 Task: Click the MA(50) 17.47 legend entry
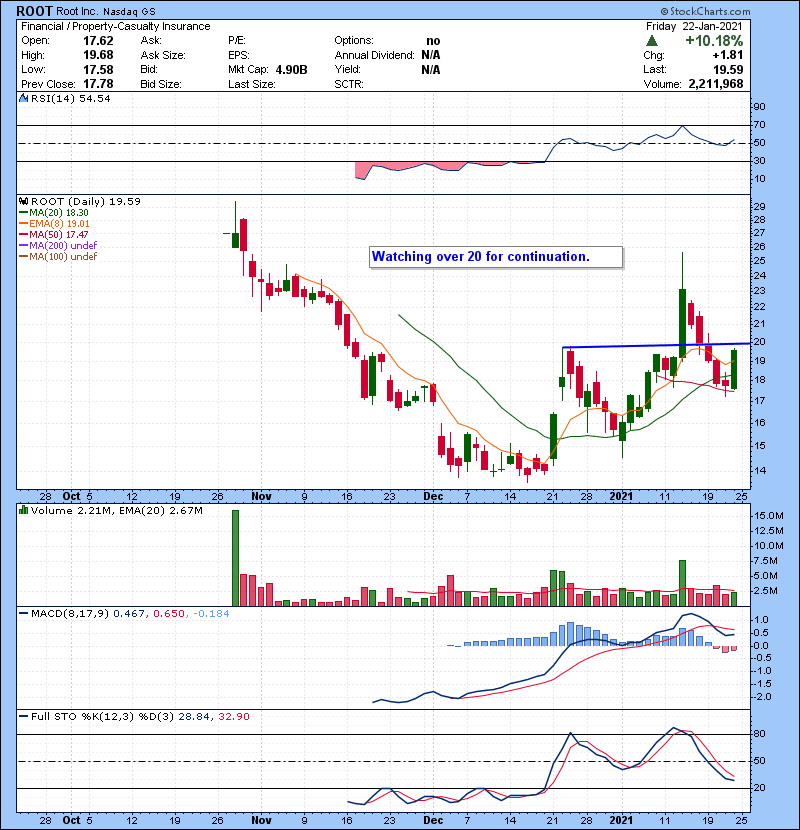pos(54,234)
